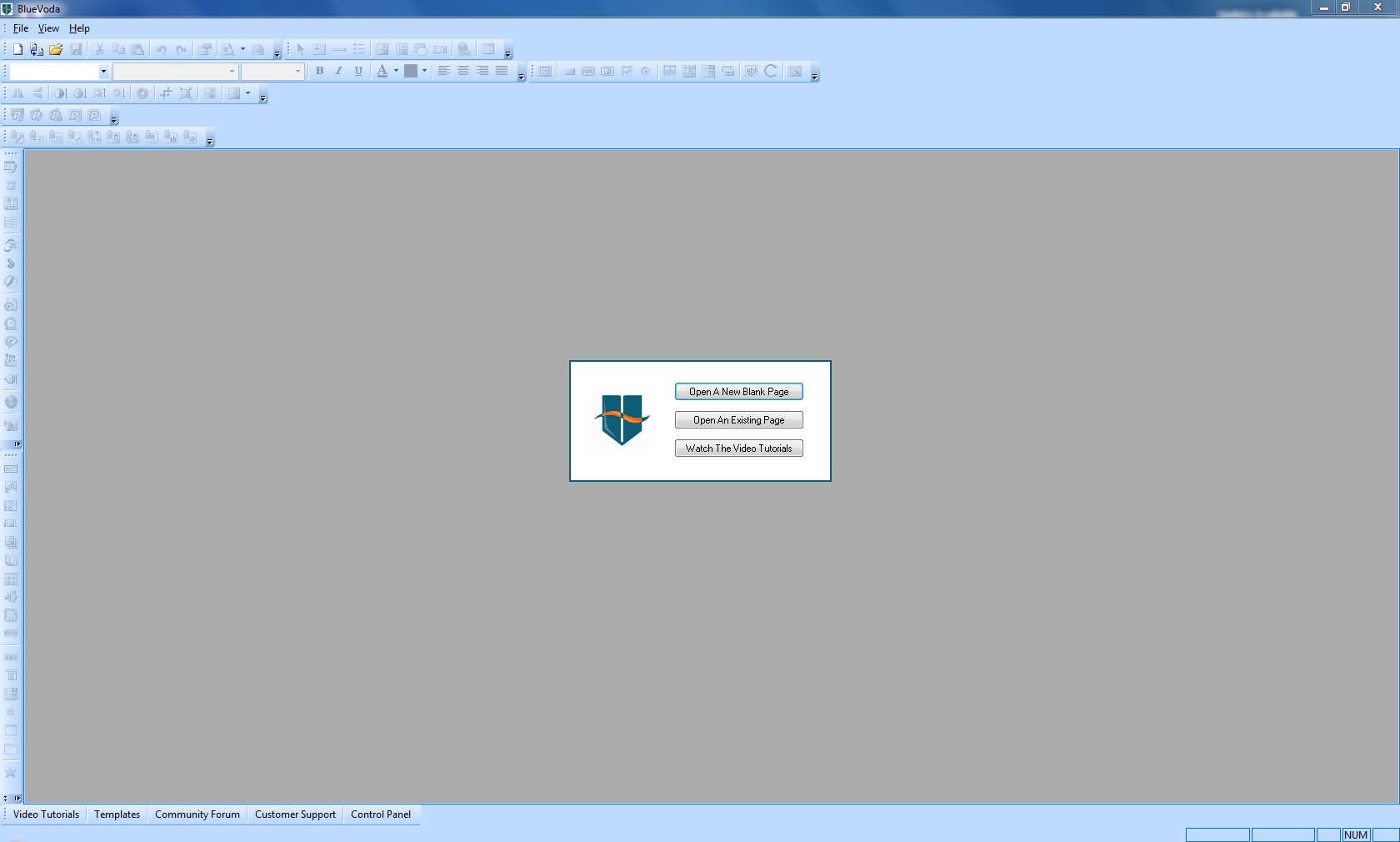Expand the Preview icon dropdown arrow
This screenshot has height=842, width=1400.
[242, 49]
